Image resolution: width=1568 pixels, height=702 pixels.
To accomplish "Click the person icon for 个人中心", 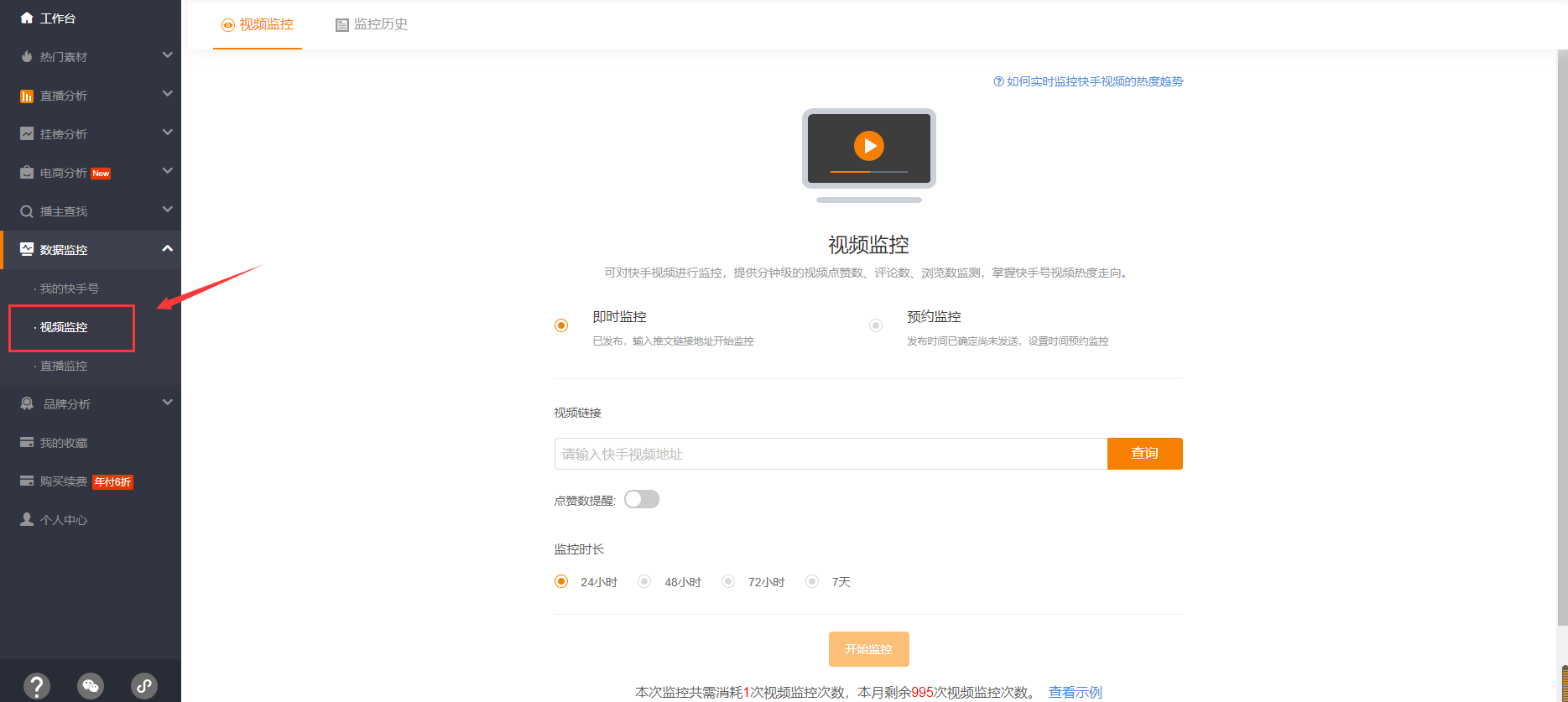I will click(x=27, y=520).
